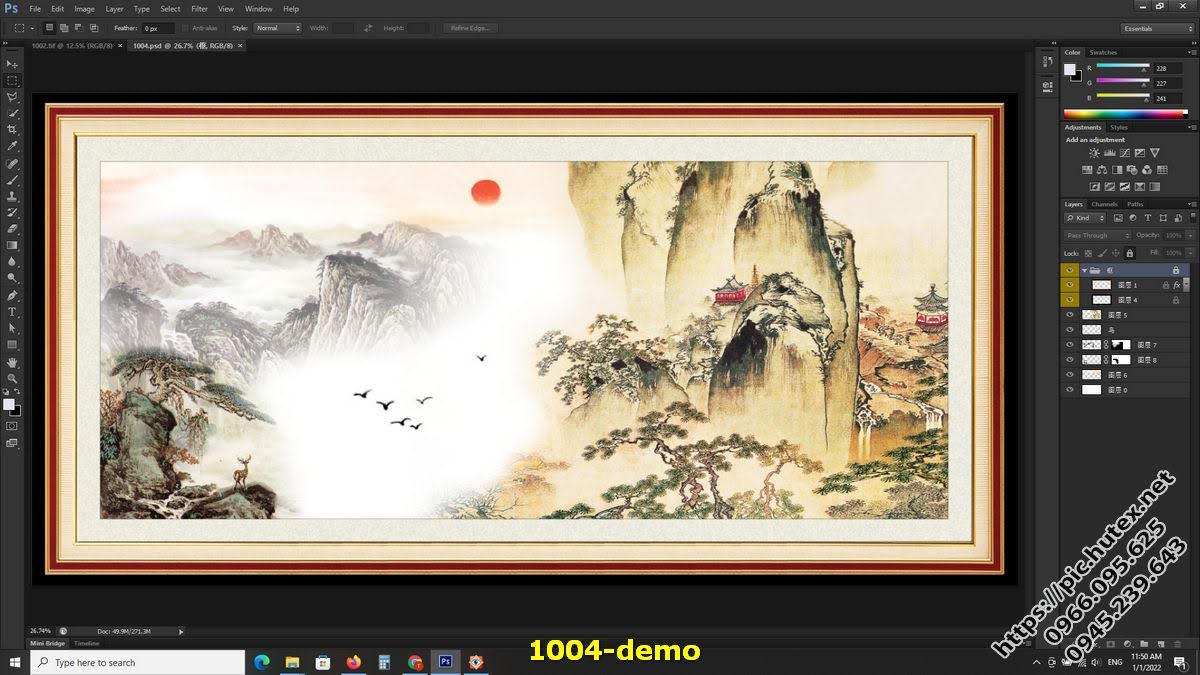Select the Eraser tool
The image size is (1200, 675).
(12, 229)
